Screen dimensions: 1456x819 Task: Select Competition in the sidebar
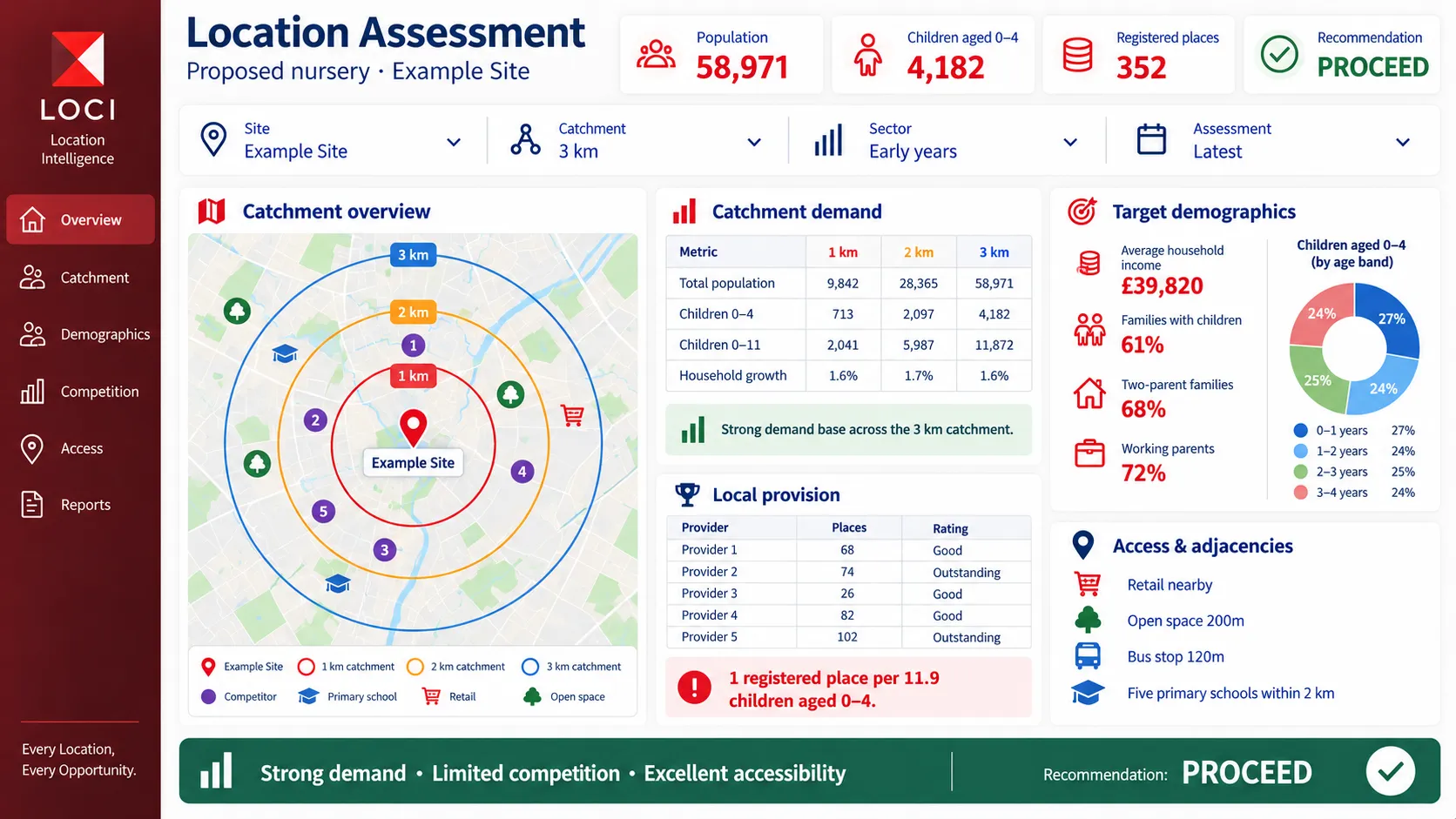(x=80, y=392)
